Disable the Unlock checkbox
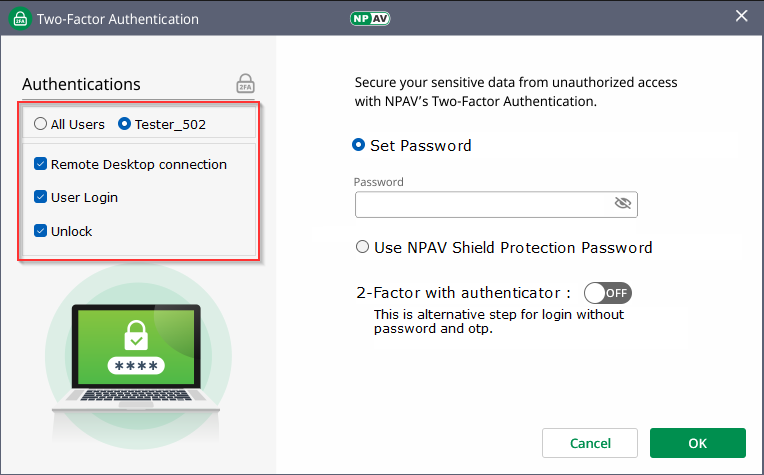This screenshot has width=764, height=475. tap(41, 231)
